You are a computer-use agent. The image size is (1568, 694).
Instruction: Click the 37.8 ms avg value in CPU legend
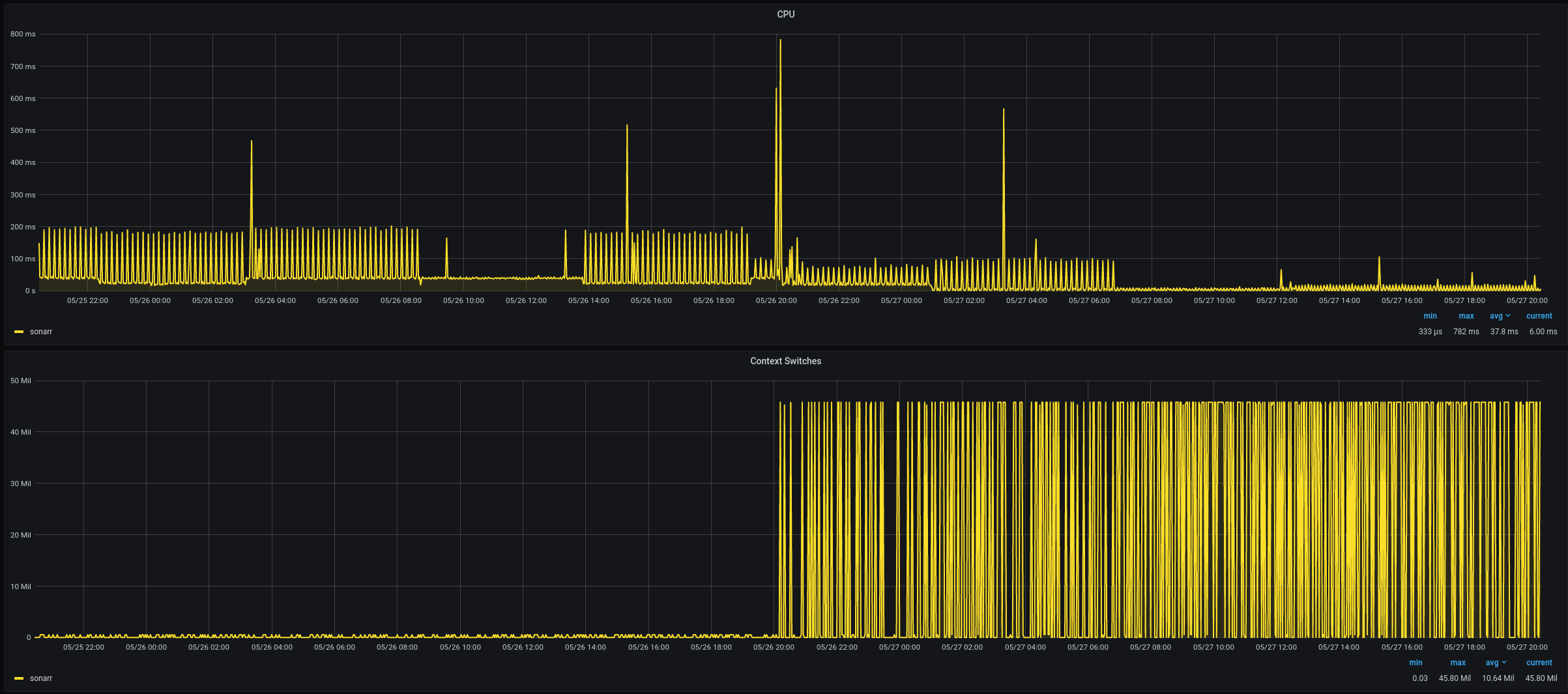pos(1504,332)
